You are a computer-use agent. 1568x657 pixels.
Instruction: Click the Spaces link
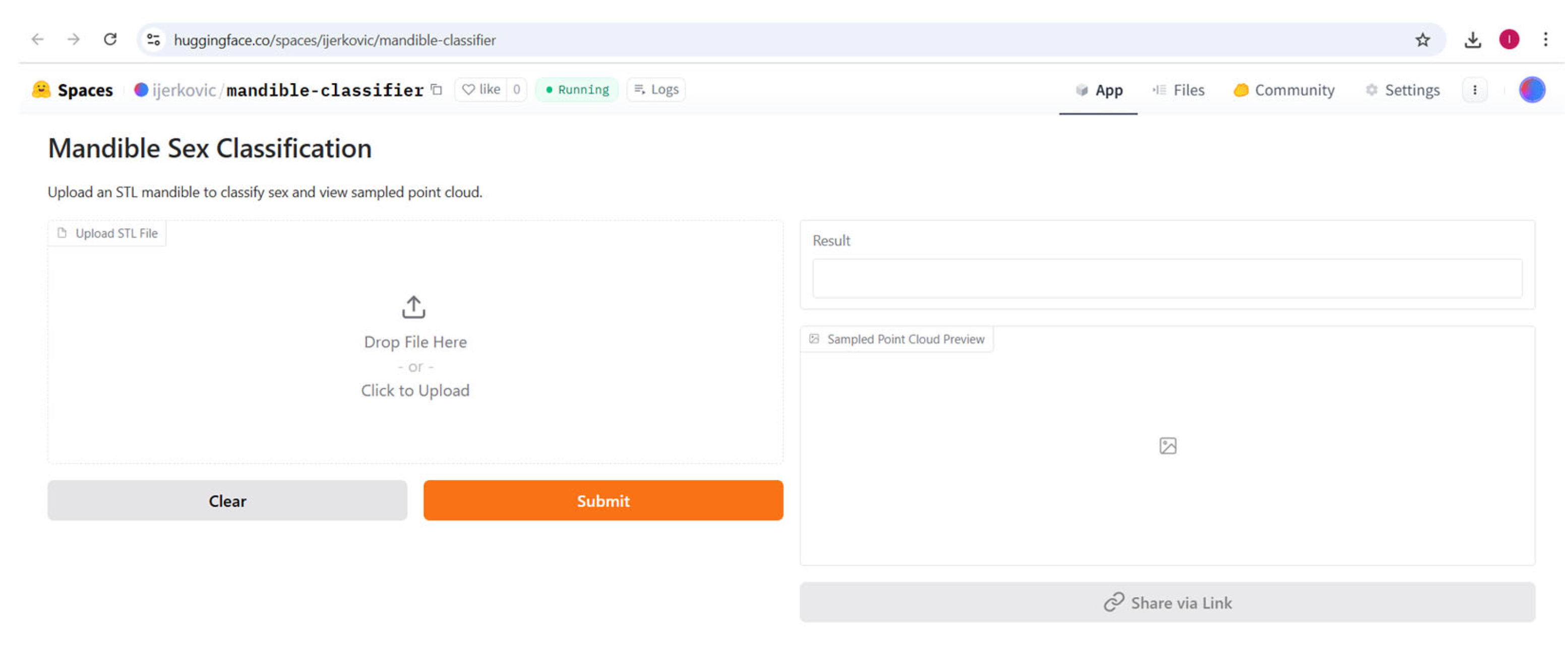85,90
